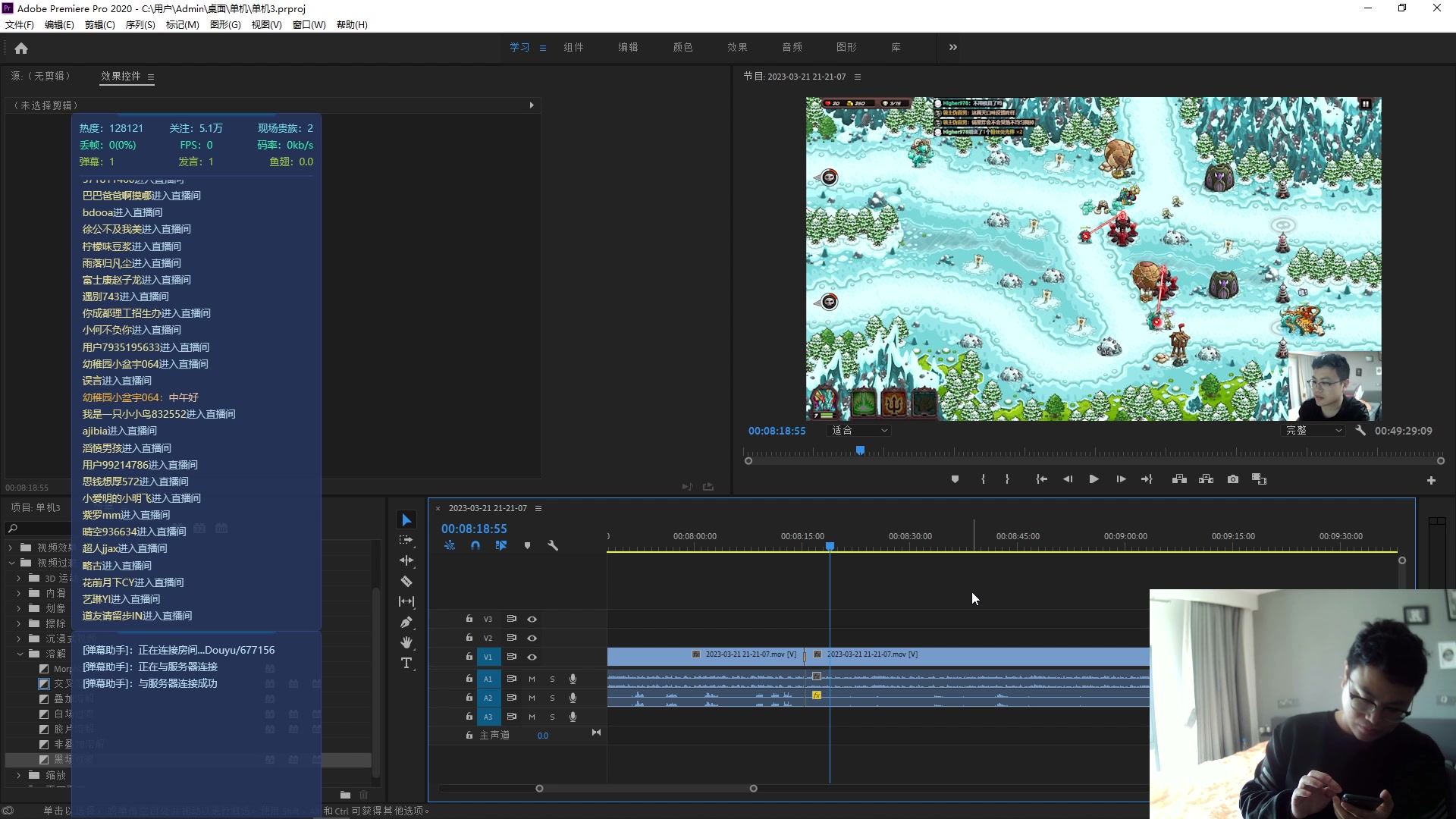Mute track A1
1456x819 pixels.
coord(532,679)
